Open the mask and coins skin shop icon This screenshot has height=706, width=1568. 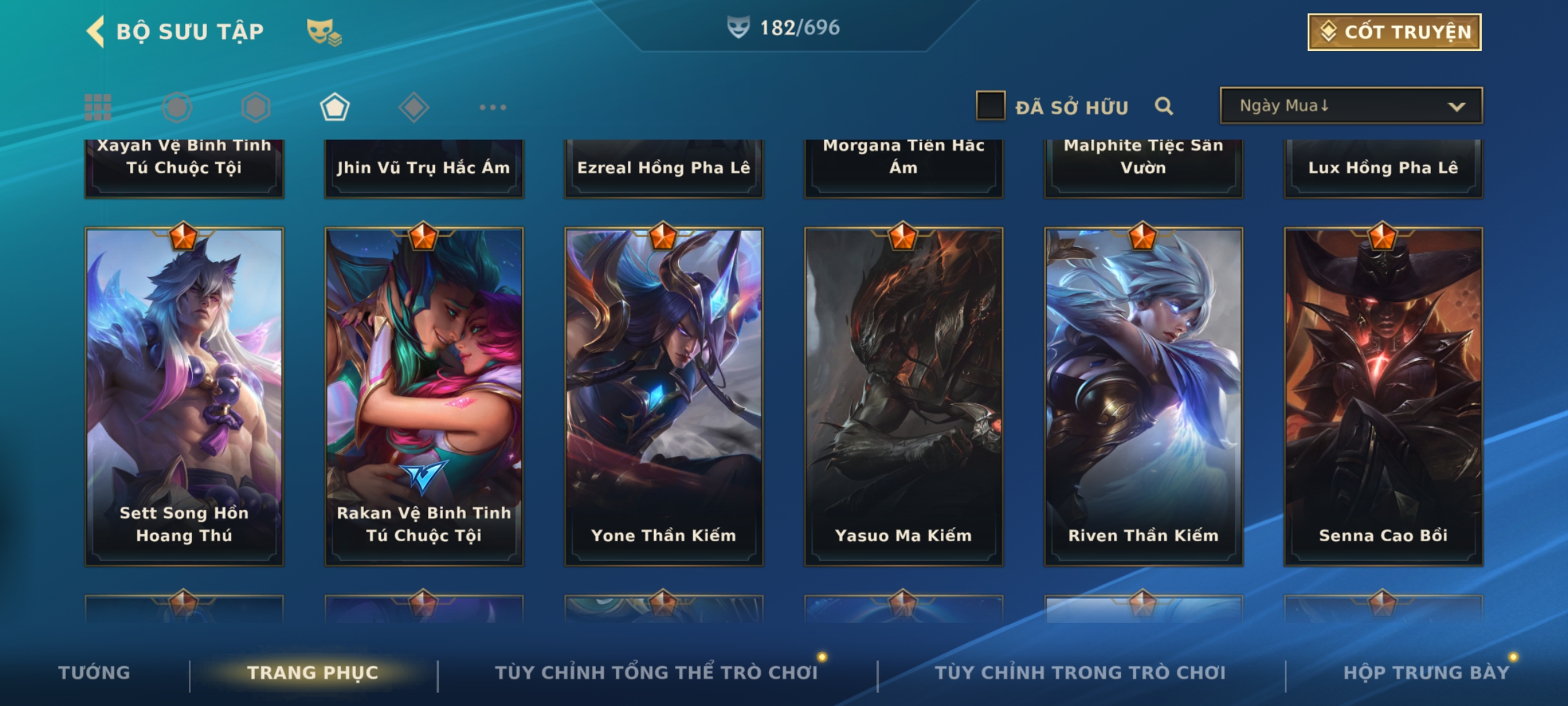pos(324,31)
